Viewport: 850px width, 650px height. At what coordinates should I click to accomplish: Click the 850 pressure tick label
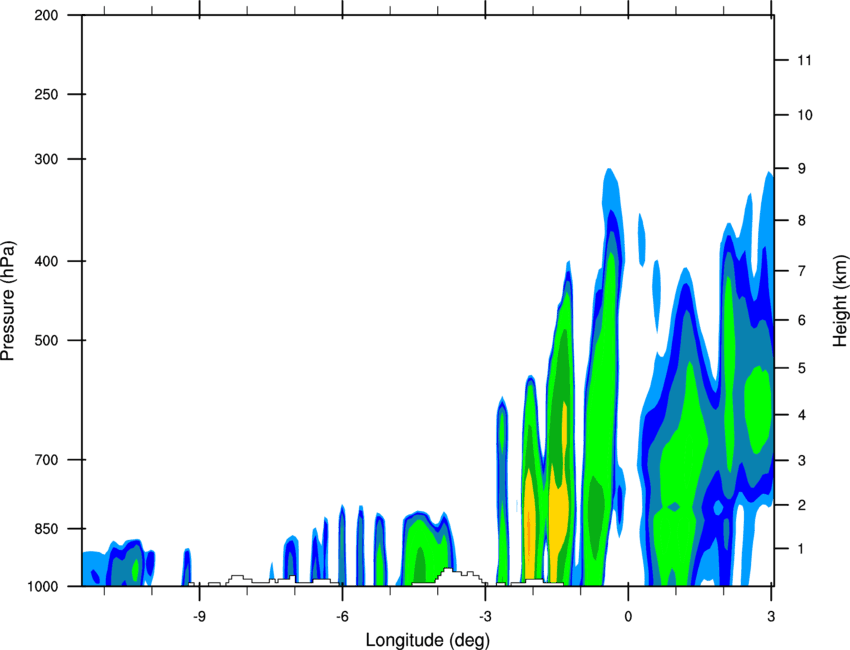click(46, 529)
